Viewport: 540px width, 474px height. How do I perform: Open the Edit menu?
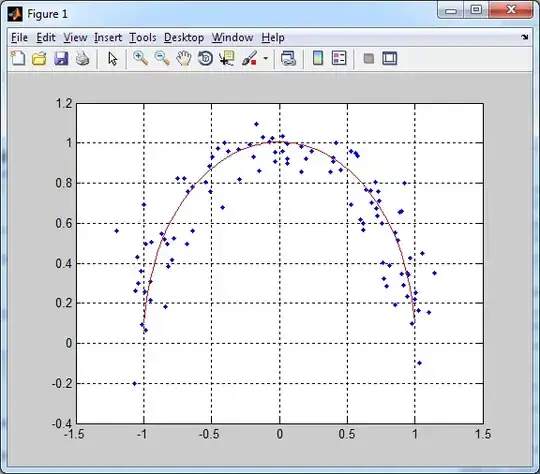coord(46,37)
